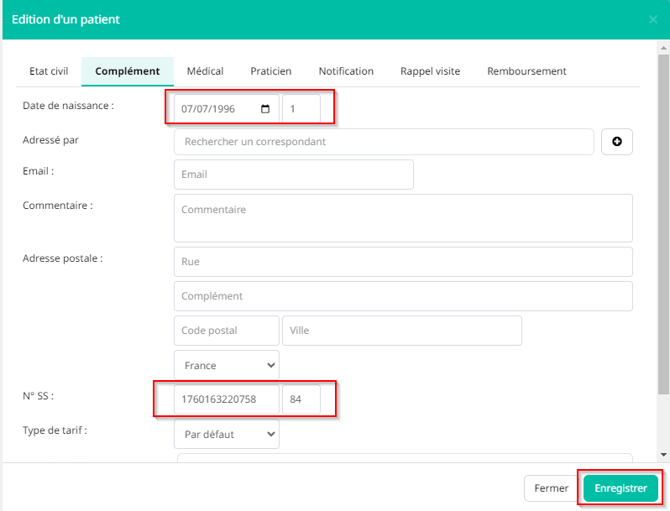The width and height of the screenshot is (670, 511).
Task: Open the Médical tab
Action: (x=205, y=71)
